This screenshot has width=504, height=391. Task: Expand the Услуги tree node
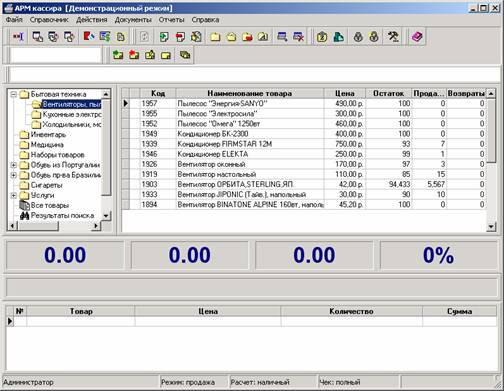pos(14,195)
